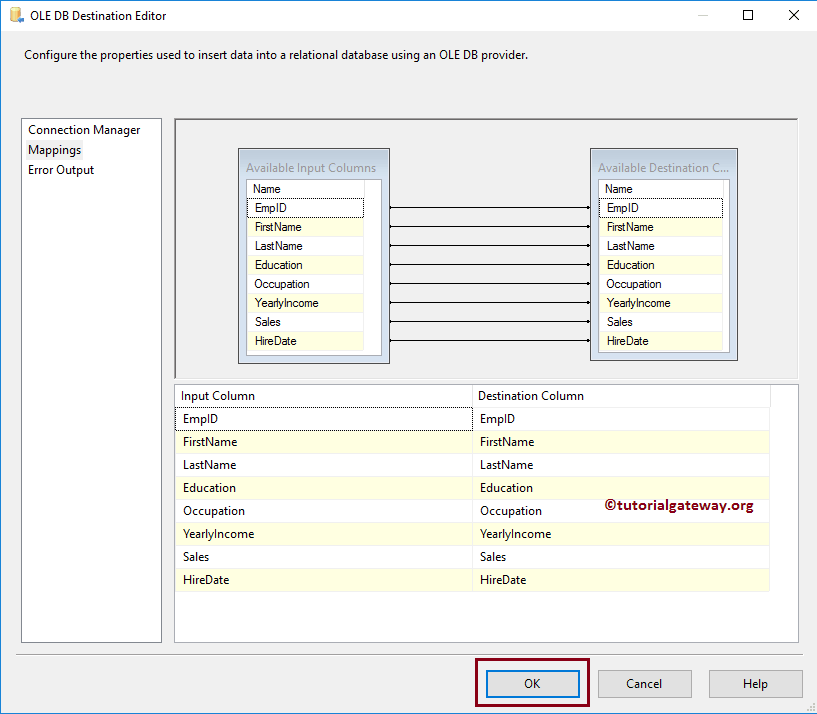Viewport: 817px width, 714px height.
Task: Click the Cancel button
Action: click(644, 684)
